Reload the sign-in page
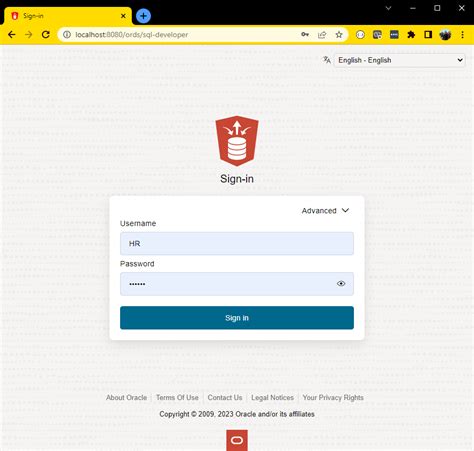 pyautogui.click(x=46, y=35)
